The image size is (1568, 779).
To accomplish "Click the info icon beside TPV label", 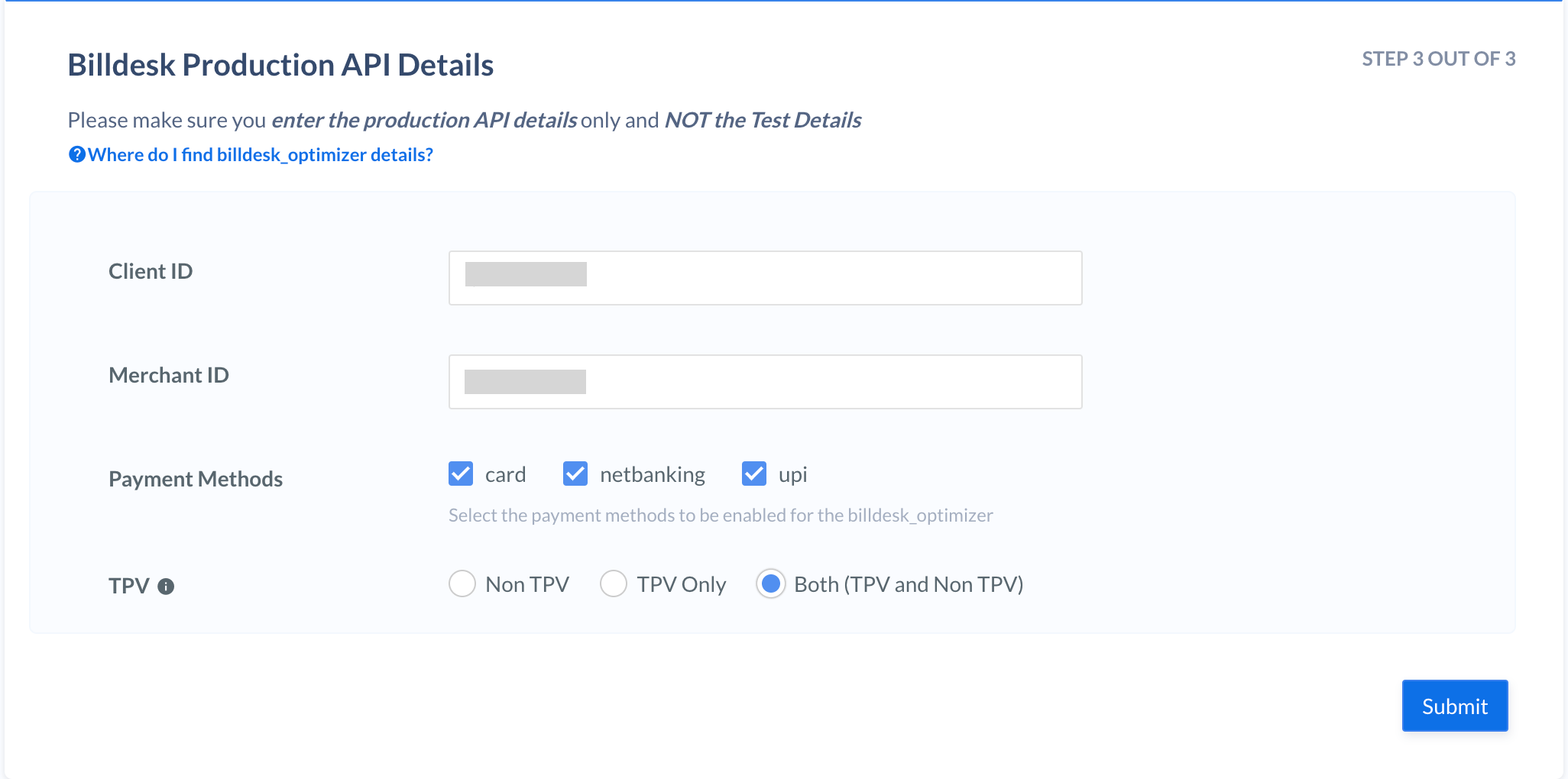I will [167, 587].
